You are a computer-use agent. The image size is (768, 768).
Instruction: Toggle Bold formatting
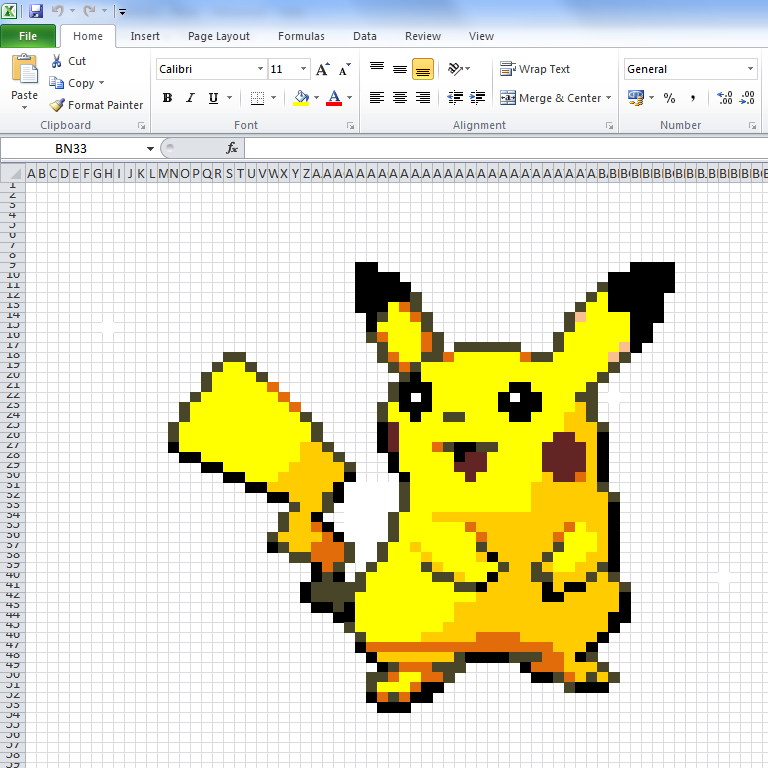(x=167, y=98)
